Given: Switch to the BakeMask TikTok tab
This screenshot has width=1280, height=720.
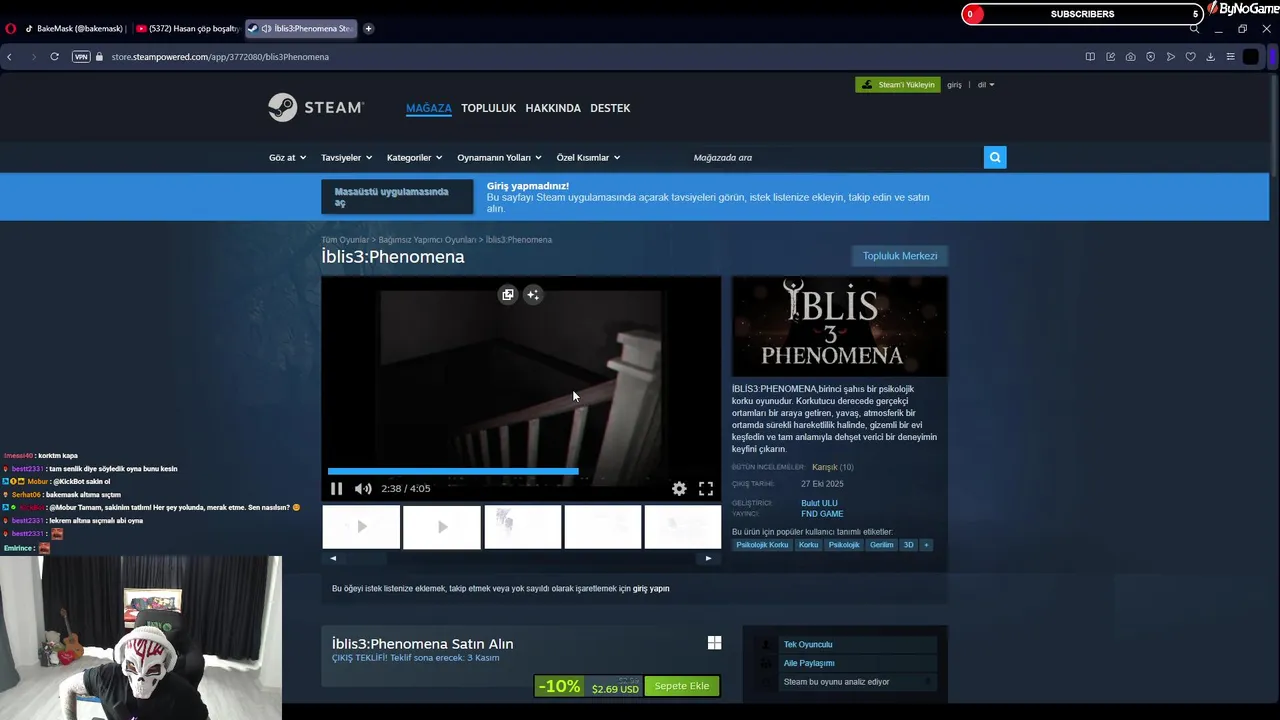Looking at the screenshot, I should tap(74, 28).
